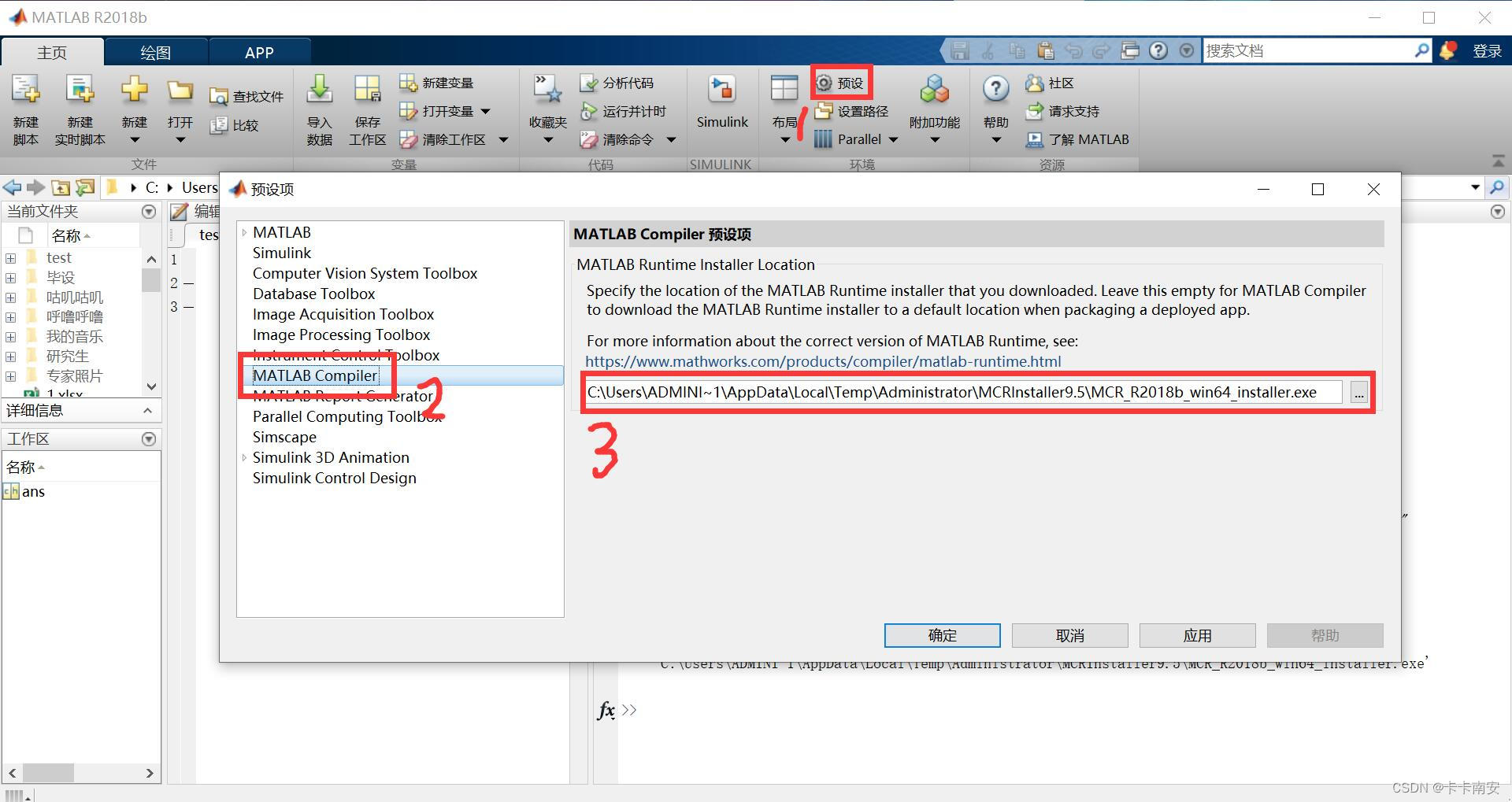
Task: Click New Variable (新建变量)
Action: click(437, 83)
